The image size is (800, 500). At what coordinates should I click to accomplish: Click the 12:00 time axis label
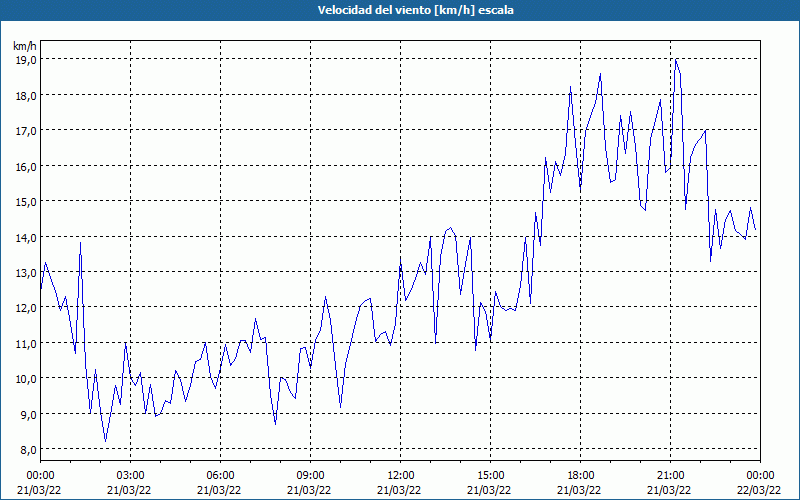401,476
